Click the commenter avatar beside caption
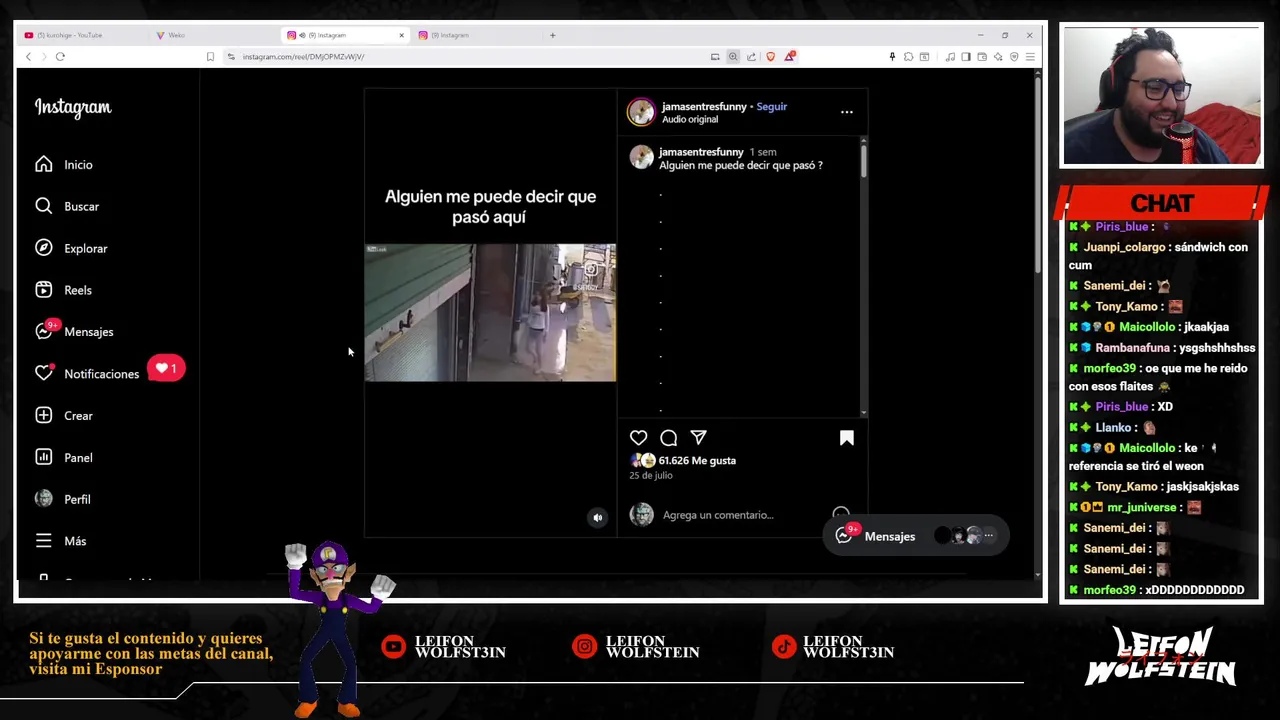1280x720 pixels. 641,157
